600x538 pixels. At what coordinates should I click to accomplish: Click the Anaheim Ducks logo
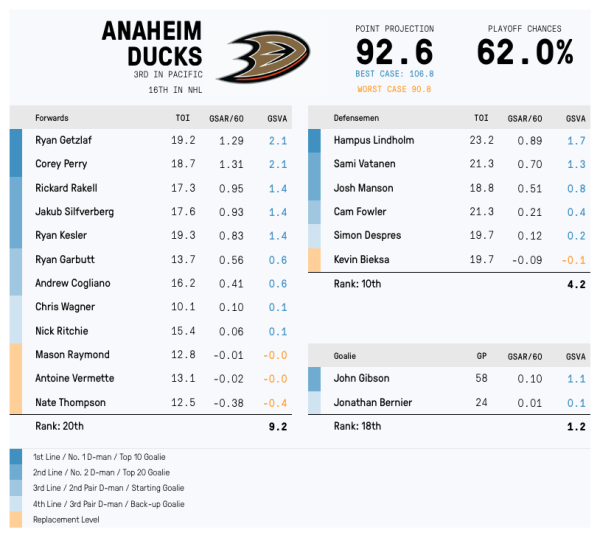click(x=263, y=57)
